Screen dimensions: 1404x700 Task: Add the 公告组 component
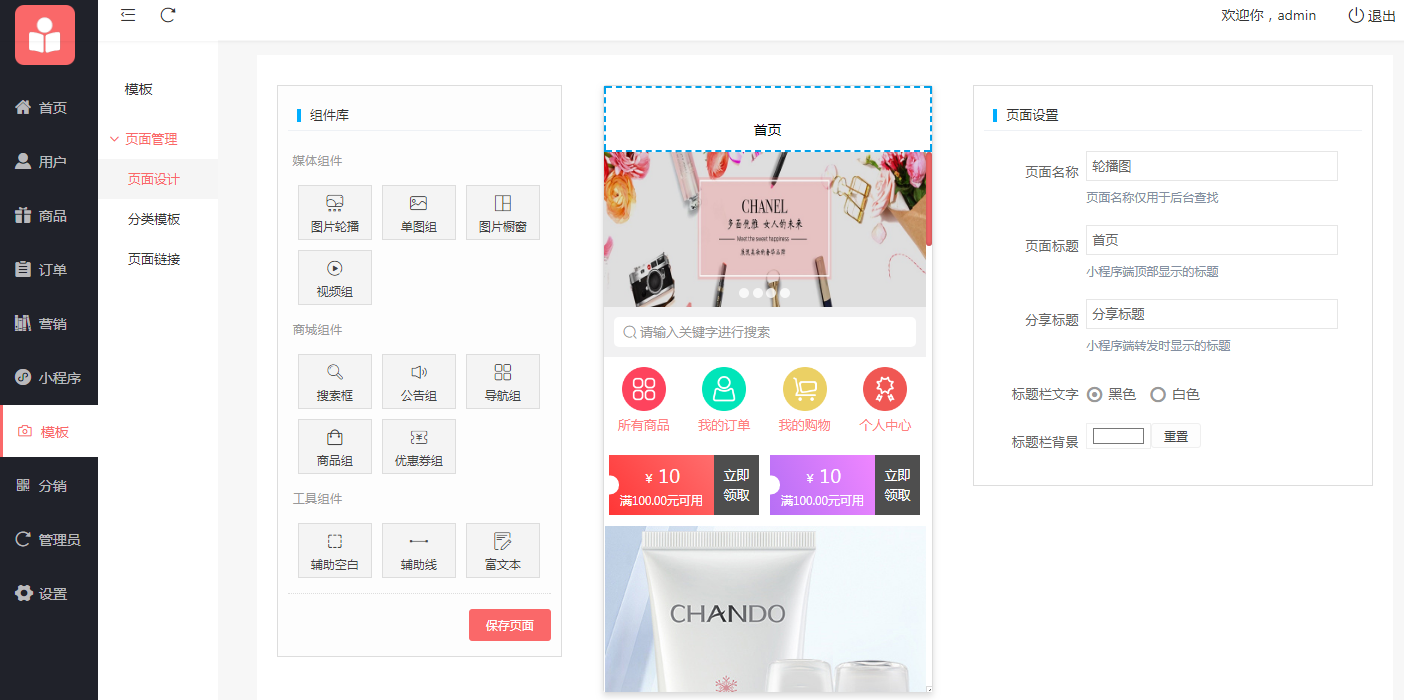(419, 381)
